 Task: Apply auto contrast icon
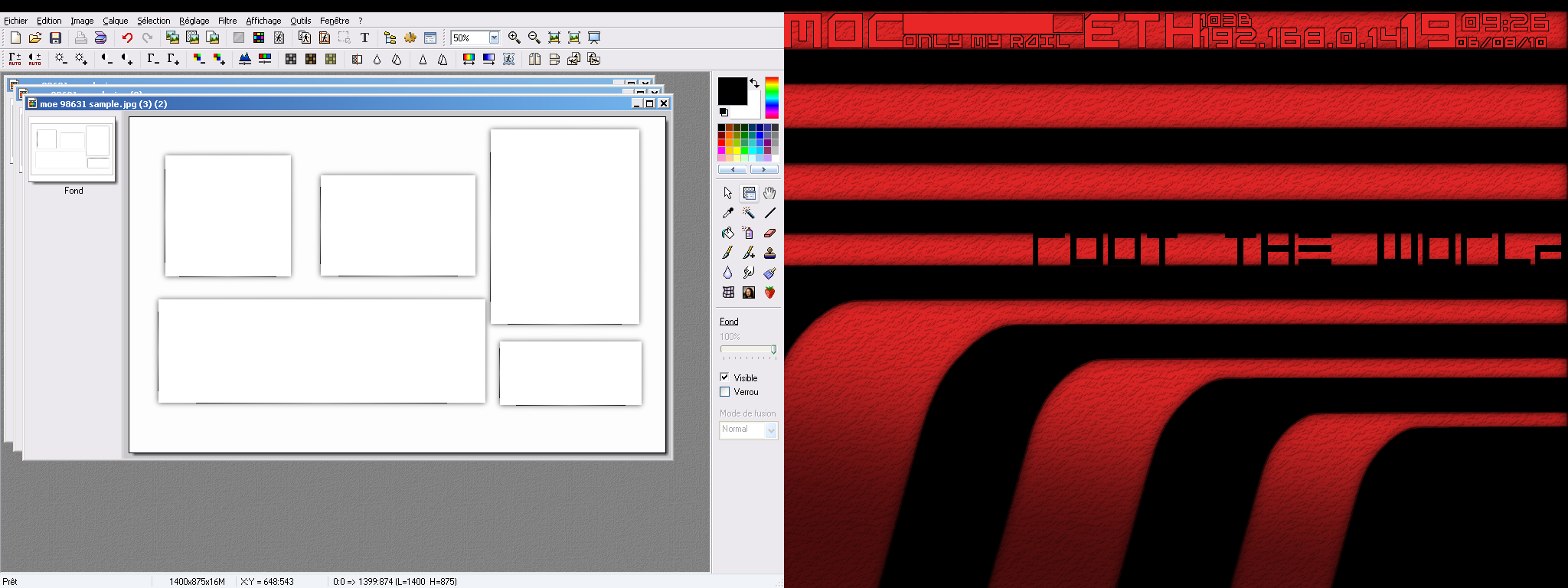click(35, 59)
